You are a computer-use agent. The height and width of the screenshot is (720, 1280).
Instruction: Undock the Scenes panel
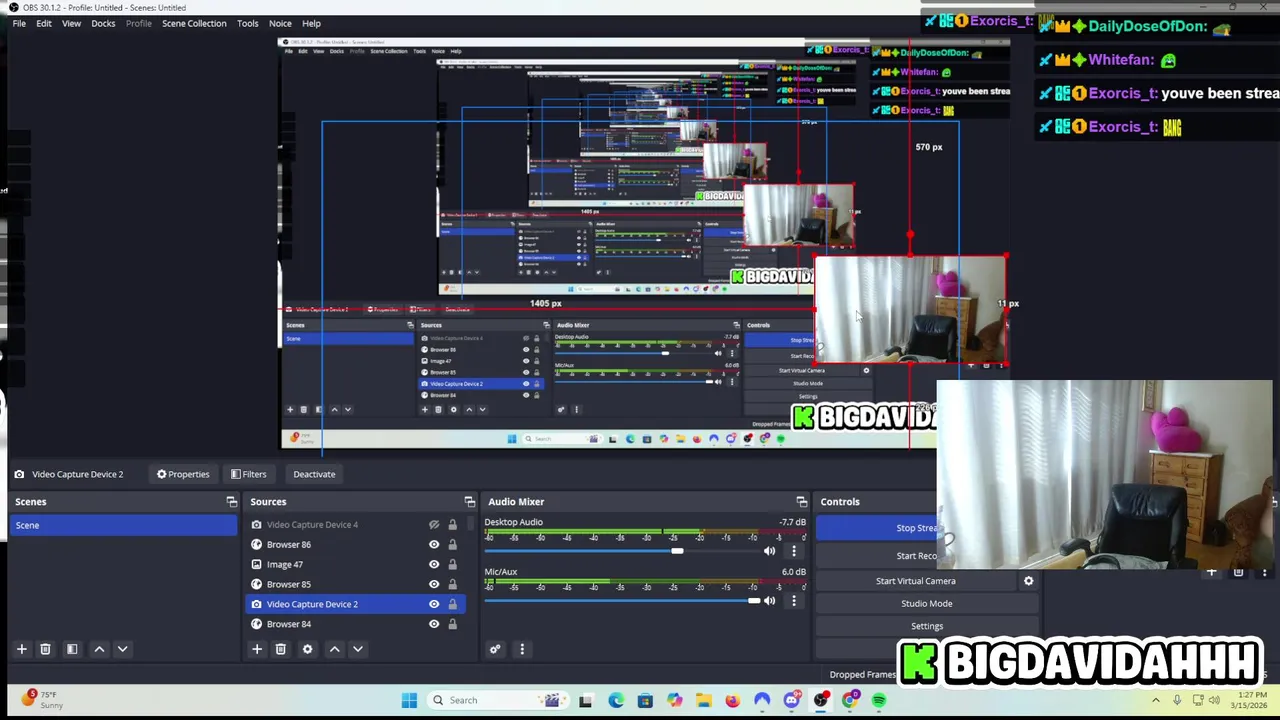(x=232, y=502)
